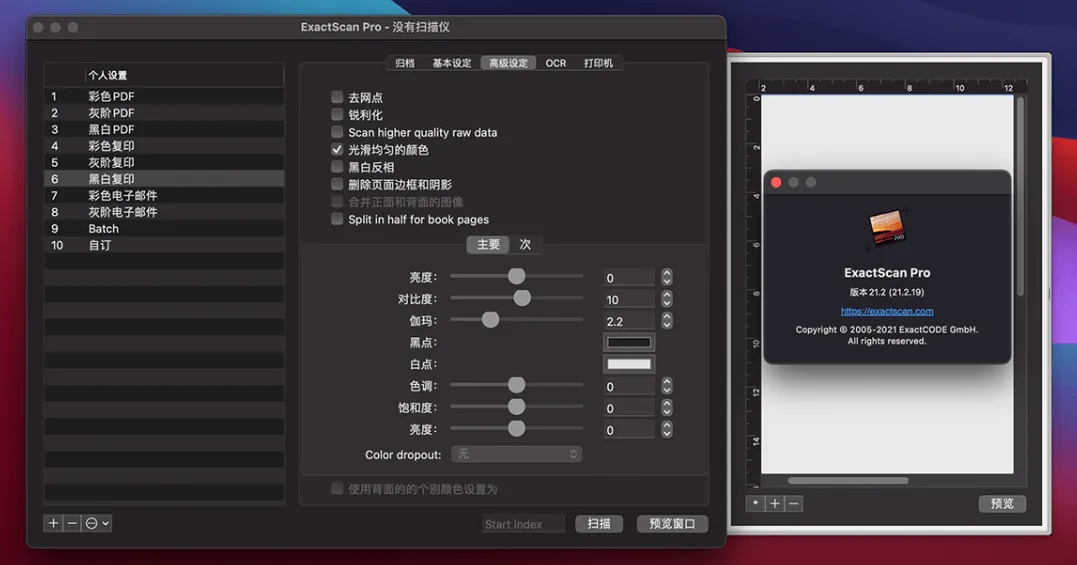The width and height of the screenshot is (1077, 565).
Task: Enable 删除页面边框和阴影 checkbox
Action: (337, 184)
